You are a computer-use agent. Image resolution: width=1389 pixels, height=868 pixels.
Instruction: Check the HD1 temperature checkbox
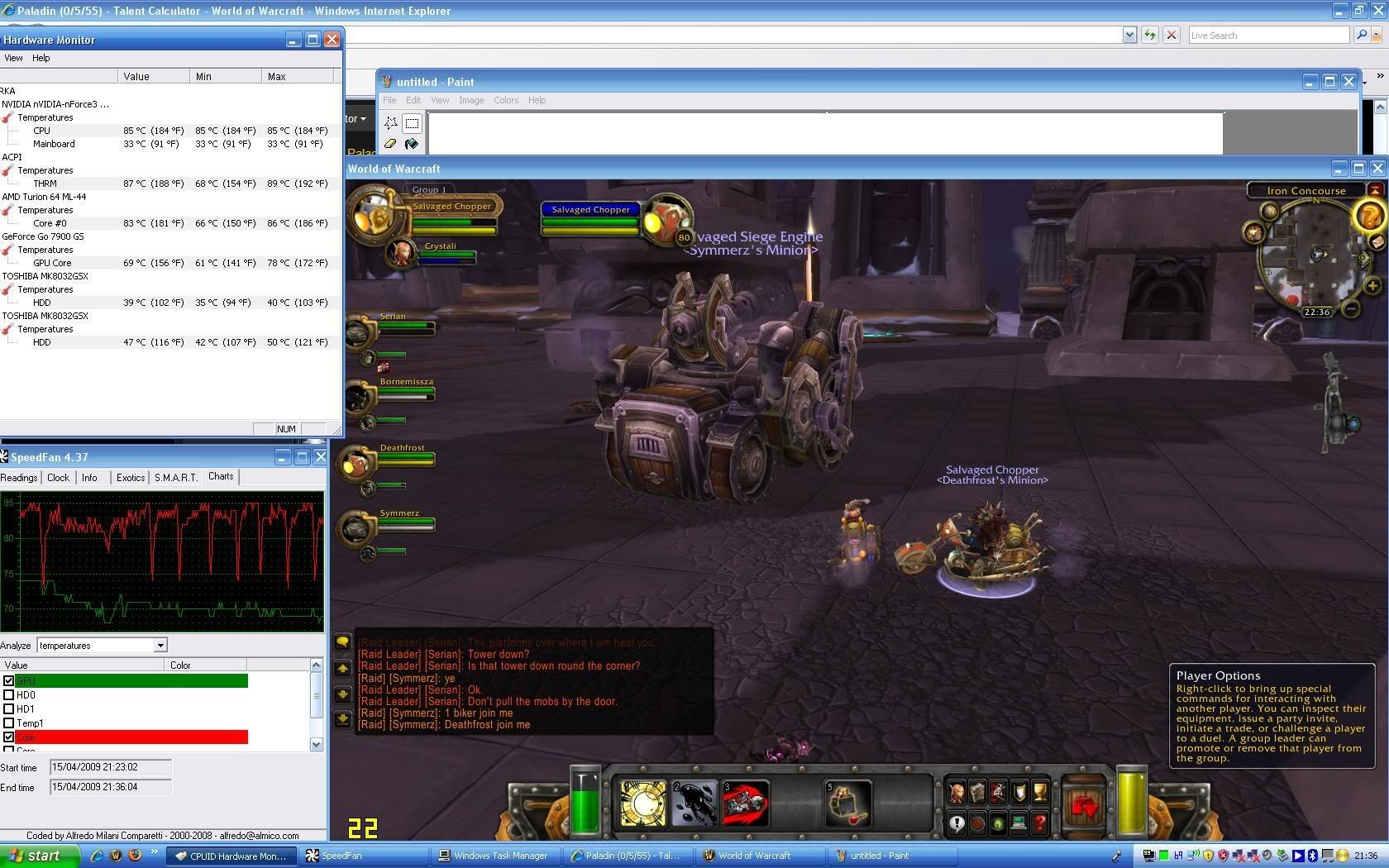8,708
